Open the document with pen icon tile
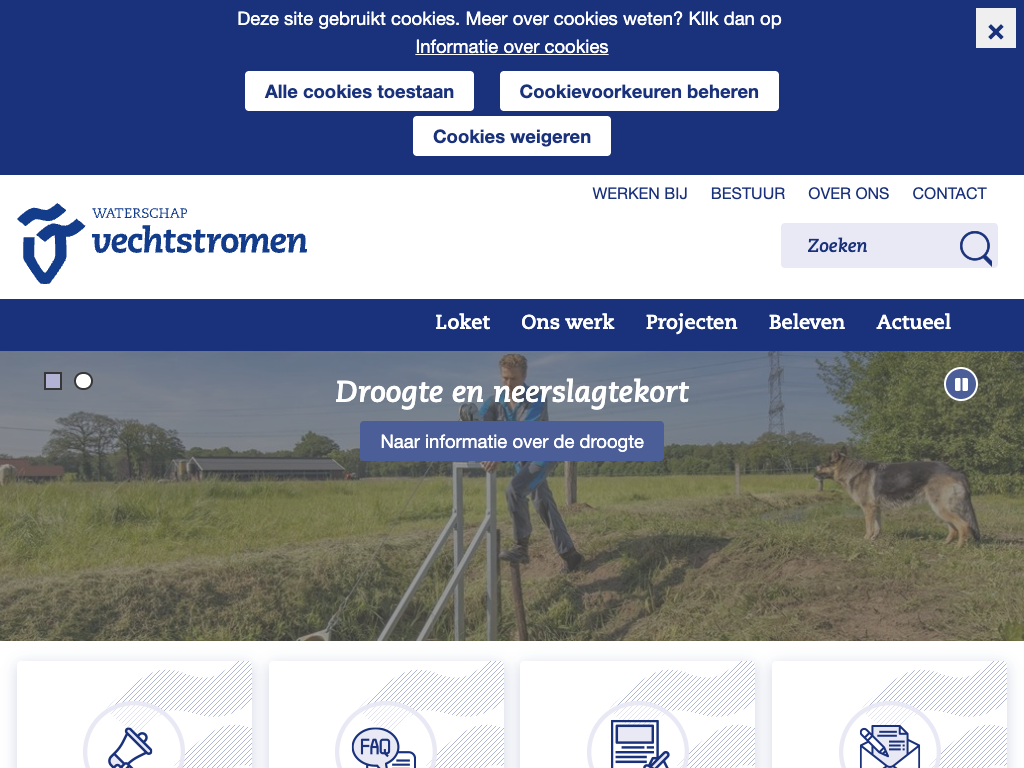The height and width of the screenshot is (768, 1024). 637,714
